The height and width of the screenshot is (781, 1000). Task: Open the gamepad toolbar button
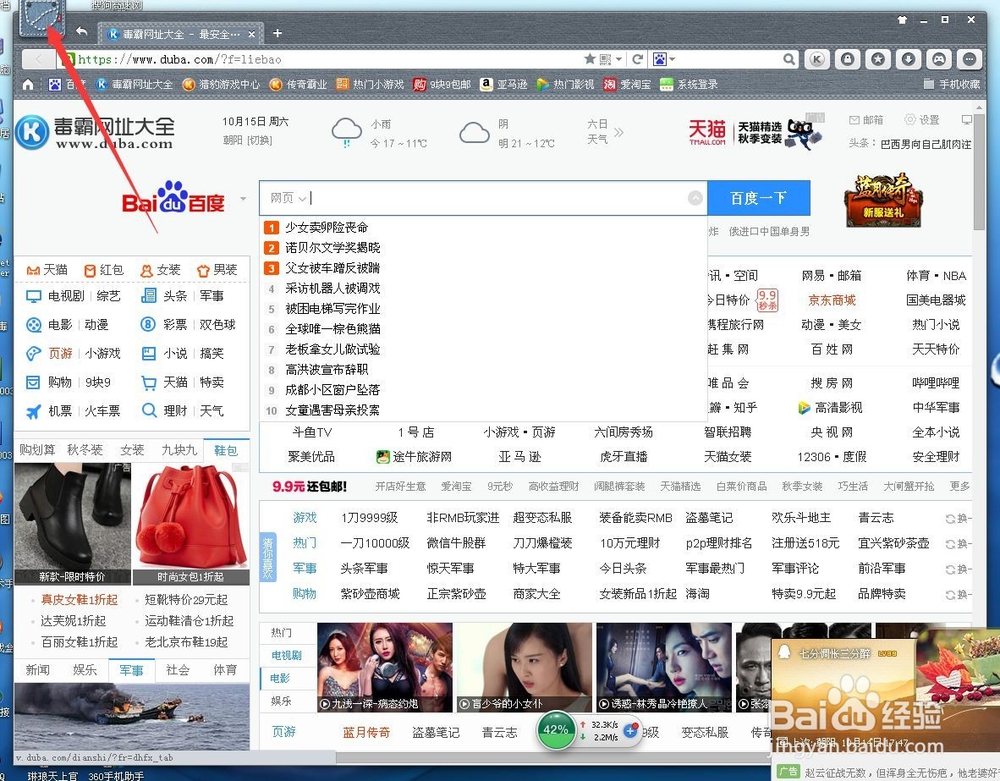(x=939, y=59)
